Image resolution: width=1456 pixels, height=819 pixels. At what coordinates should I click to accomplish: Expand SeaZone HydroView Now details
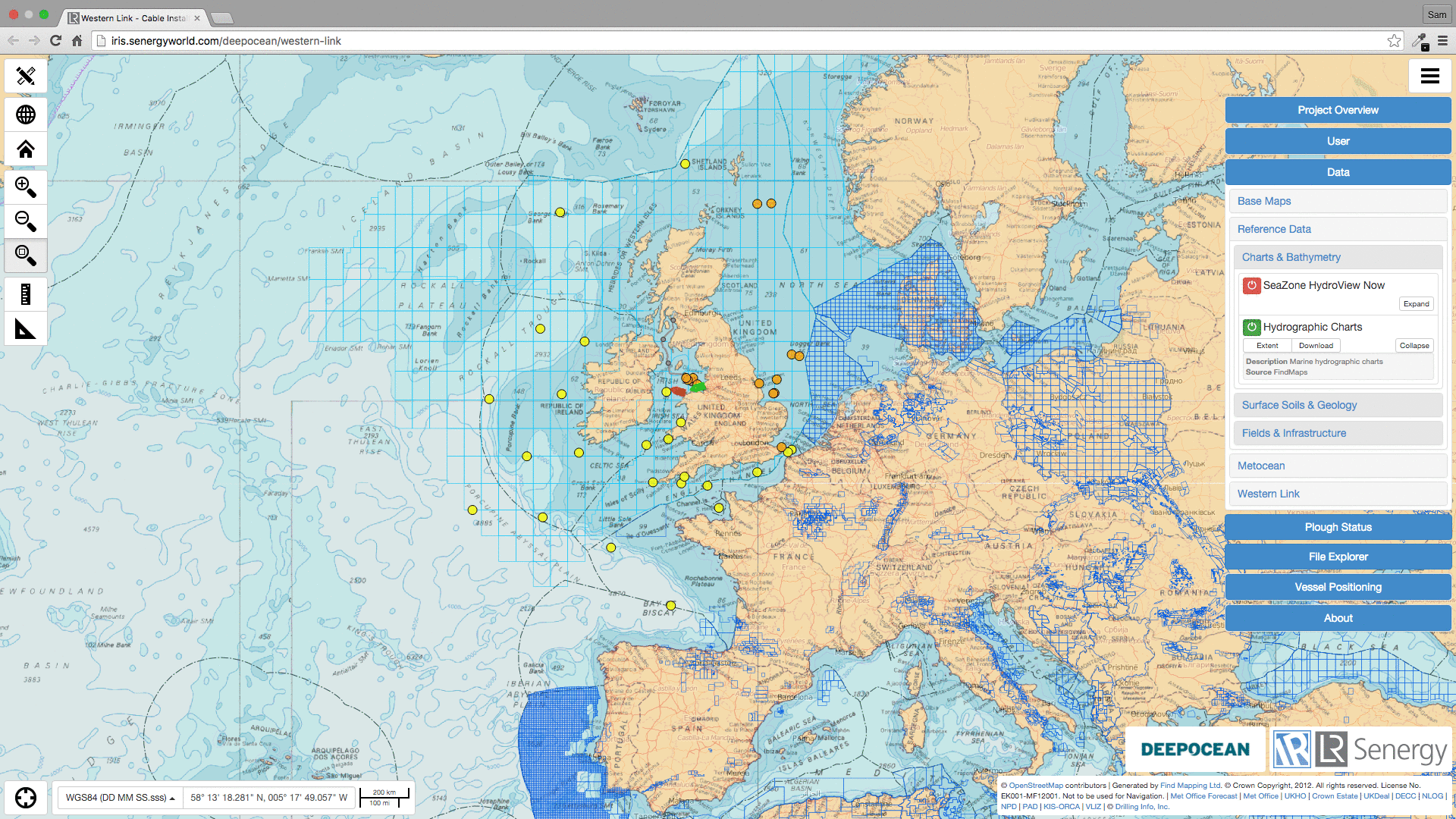[x=1416, y=304]
